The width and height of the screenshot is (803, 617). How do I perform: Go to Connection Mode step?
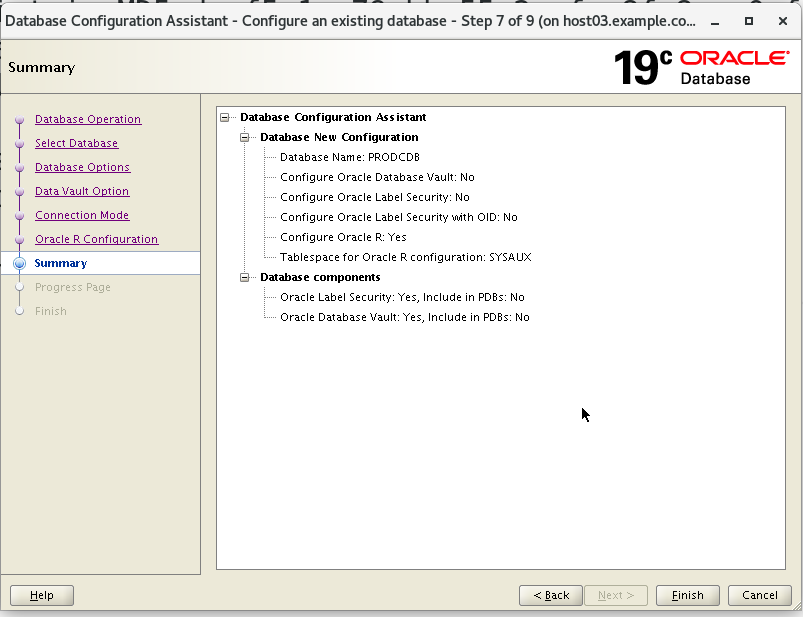coord(82,216)
